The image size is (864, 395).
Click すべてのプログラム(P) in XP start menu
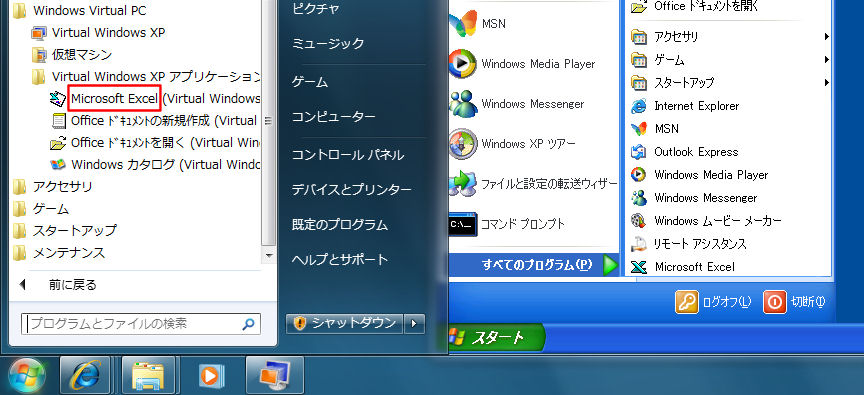(534, 265)
